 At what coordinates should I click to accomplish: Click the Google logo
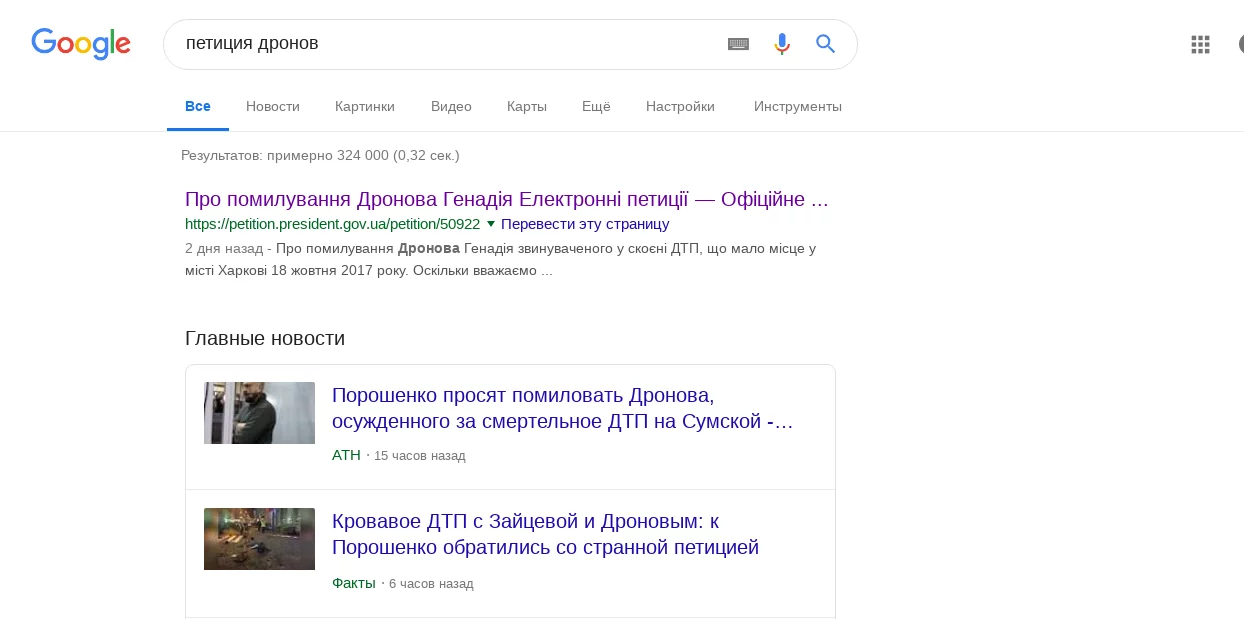point(81,44)
